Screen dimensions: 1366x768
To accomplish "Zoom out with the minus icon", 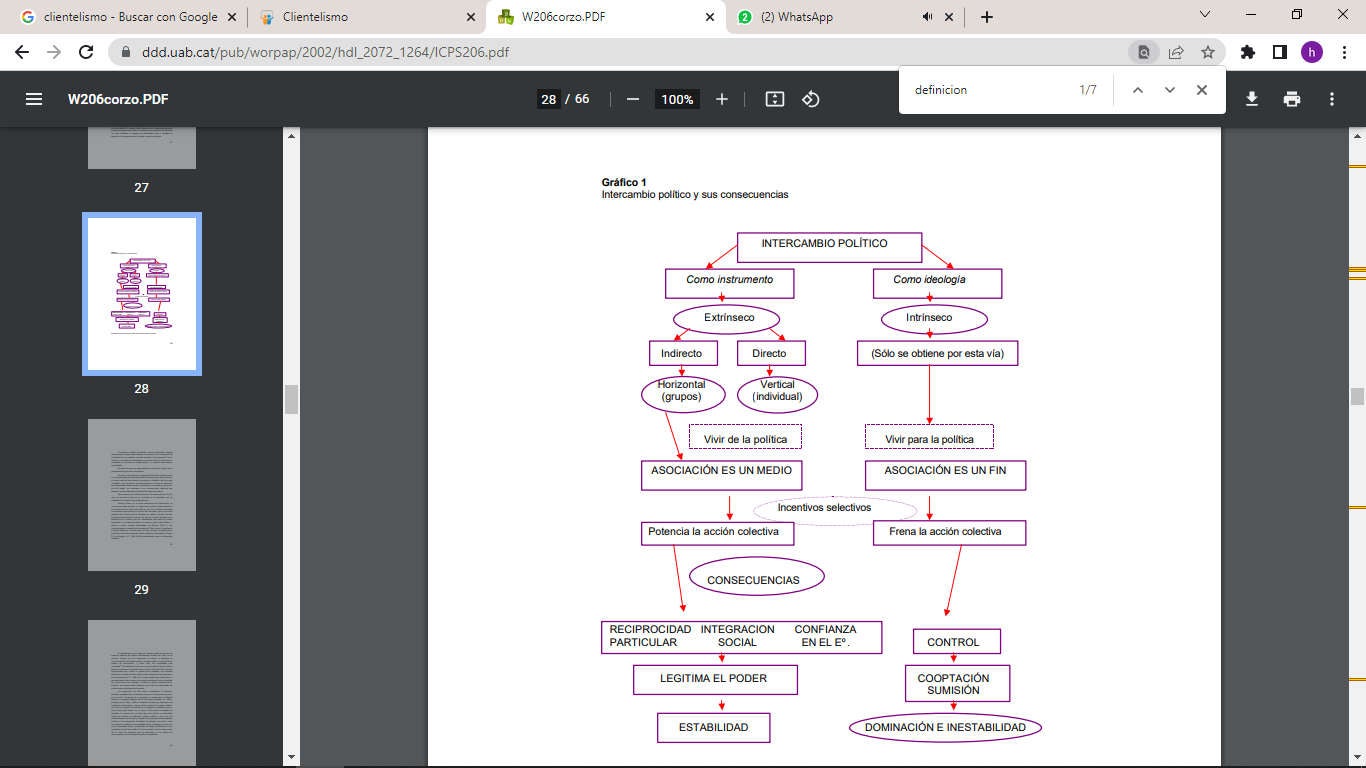I will [632, 99].
